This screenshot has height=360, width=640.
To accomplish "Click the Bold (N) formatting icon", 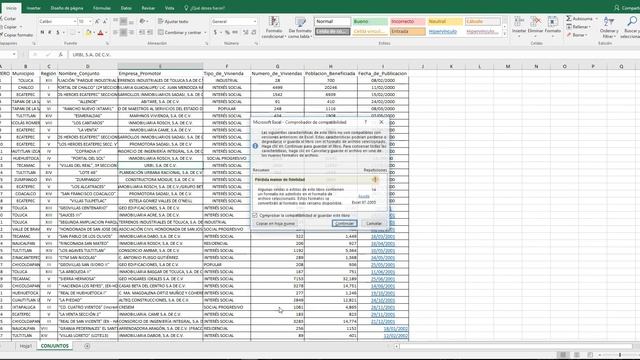I will 42,32.
